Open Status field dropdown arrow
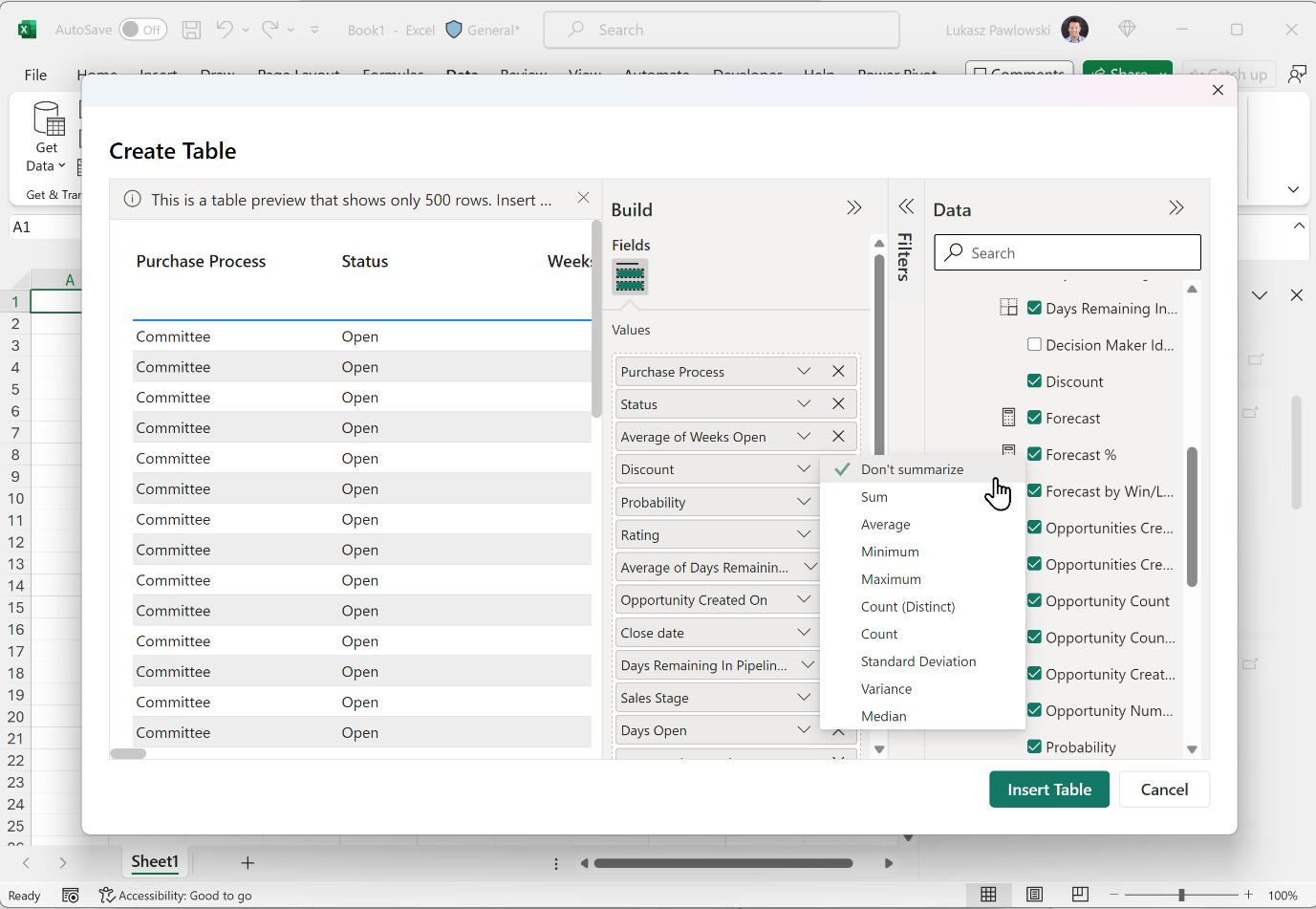 (x=804, y=404)
